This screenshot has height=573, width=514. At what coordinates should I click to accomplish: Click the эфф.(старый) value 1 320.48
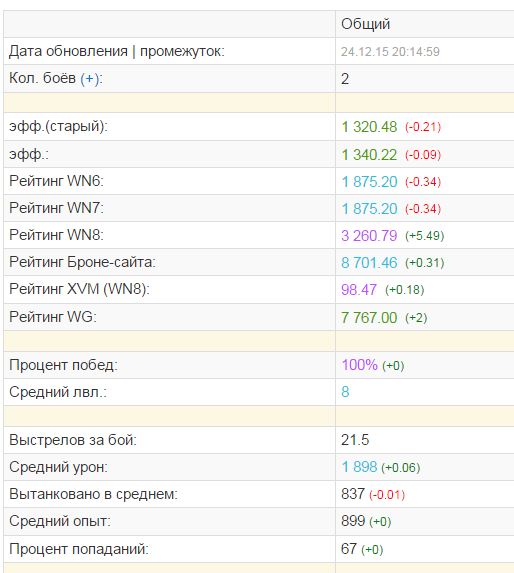tap(369, 127)
